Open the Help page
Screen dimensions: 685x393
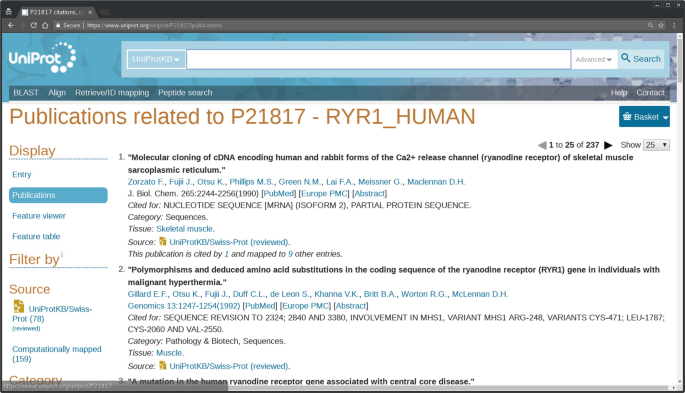(619, 93)
